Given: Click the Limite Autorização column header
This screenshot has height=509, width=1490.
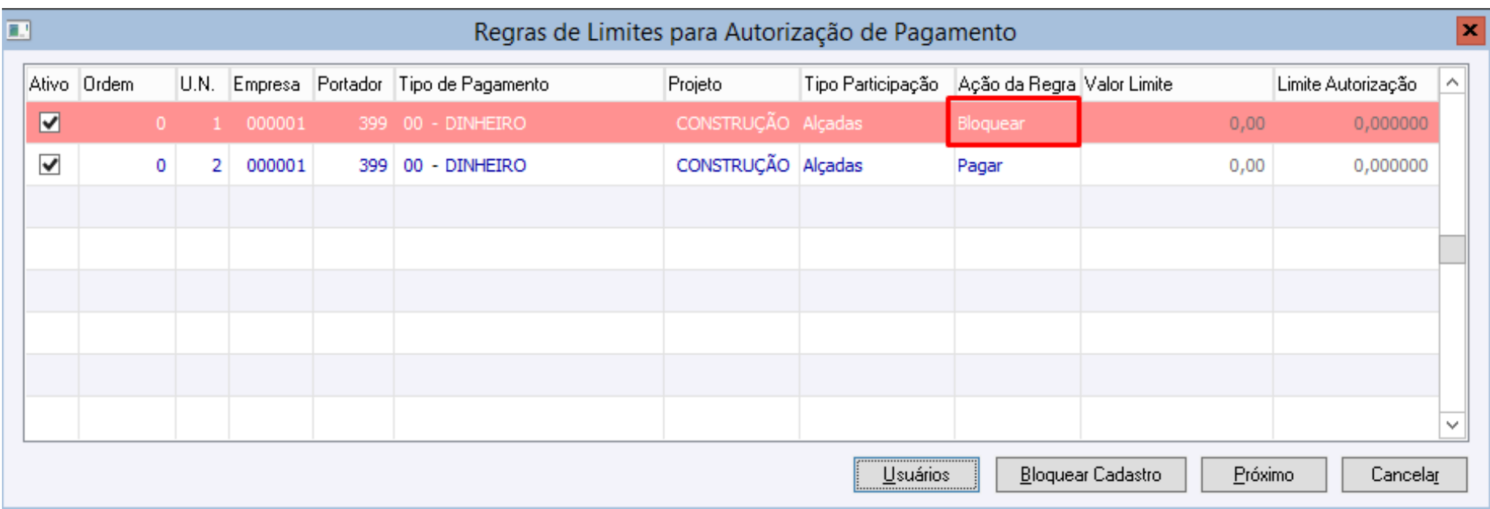Looking at the screenshot, I should pyautogui.click(x=1353, y=85).
